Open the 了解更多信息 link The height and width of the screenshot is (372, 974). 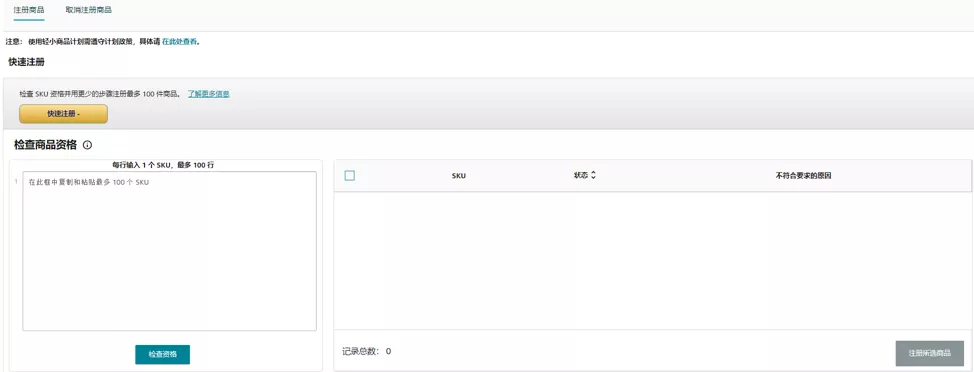209,94
